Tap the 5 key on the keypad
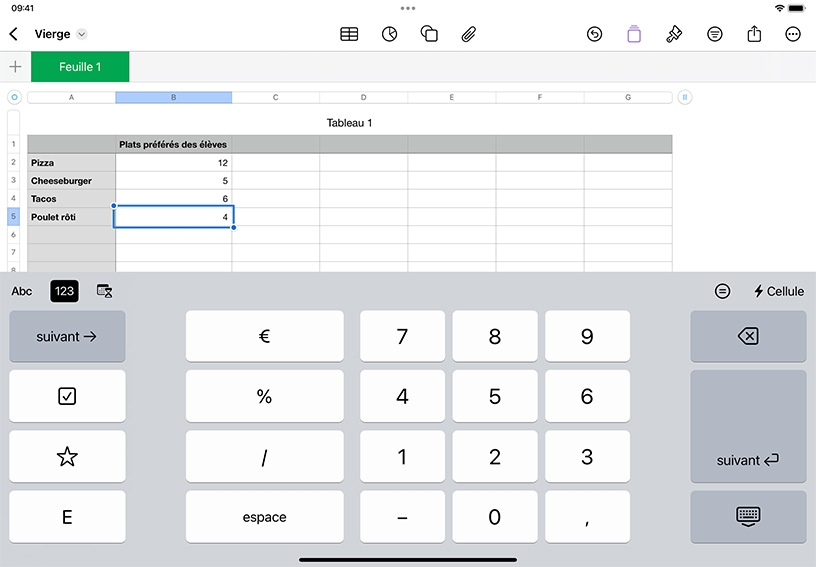Viewport: 816px width, 567px height. (x=495, y=396)
